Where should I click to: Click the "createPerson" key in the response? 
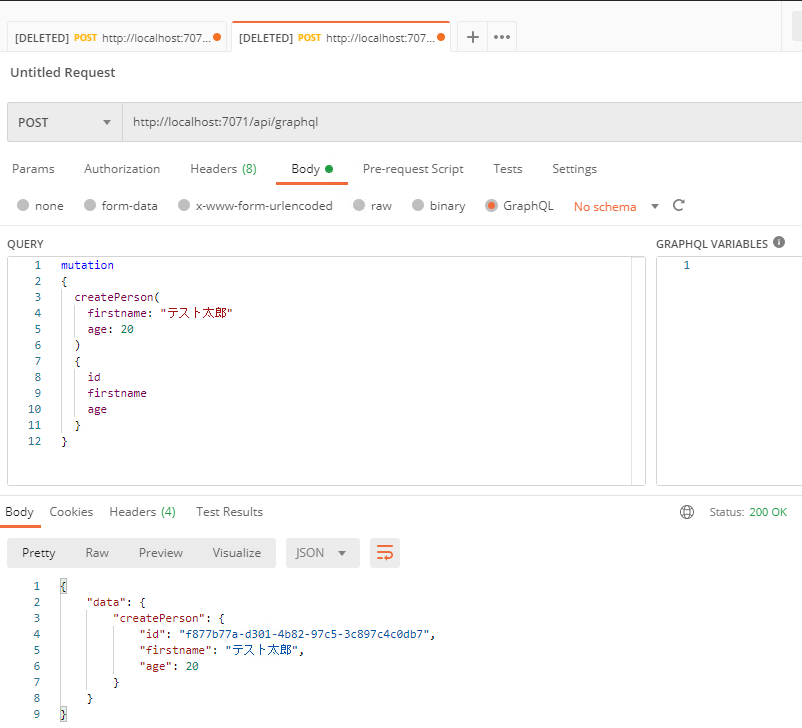click(159, 618)
